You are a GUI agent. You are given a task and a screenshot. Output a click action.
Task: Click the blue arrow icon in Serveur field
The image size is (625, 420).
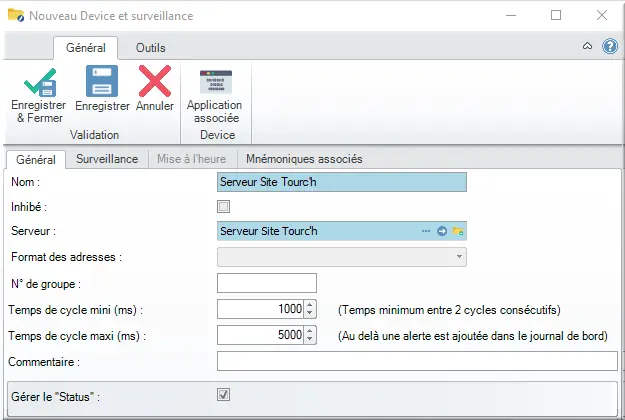442,231
